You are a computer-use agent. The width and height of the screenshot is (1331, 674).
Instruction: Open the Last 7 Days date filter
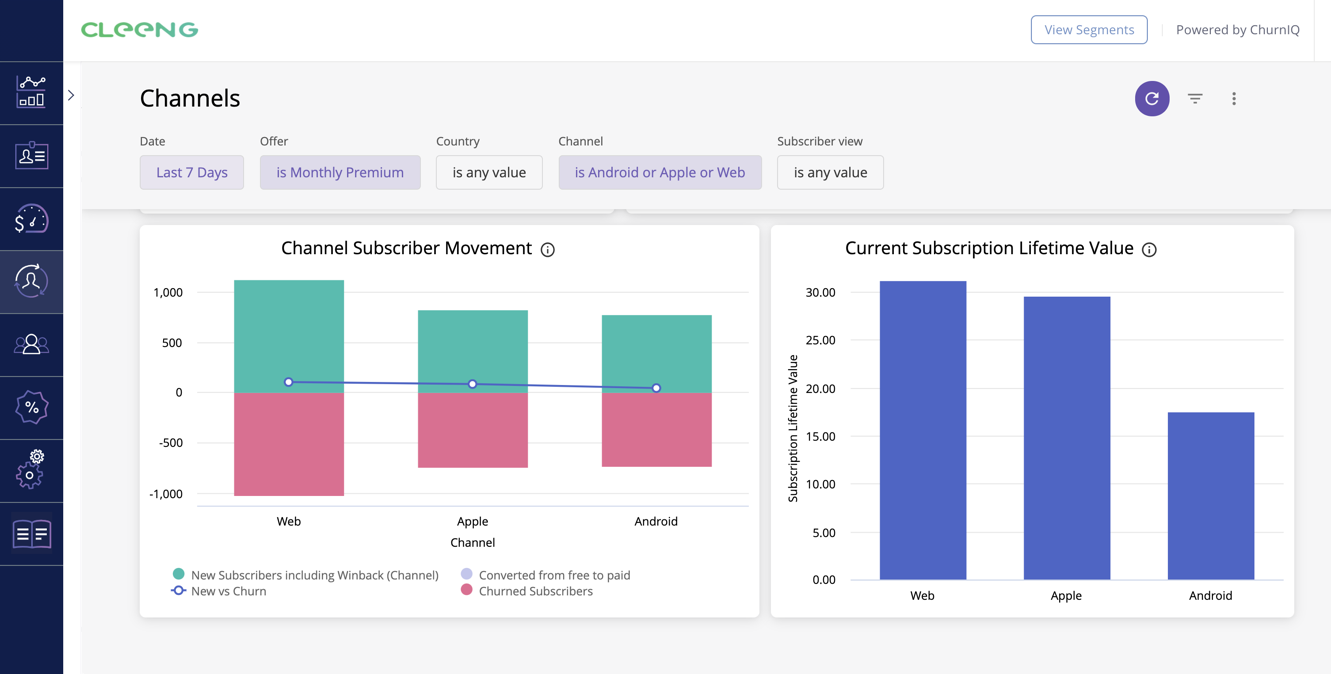192,172
